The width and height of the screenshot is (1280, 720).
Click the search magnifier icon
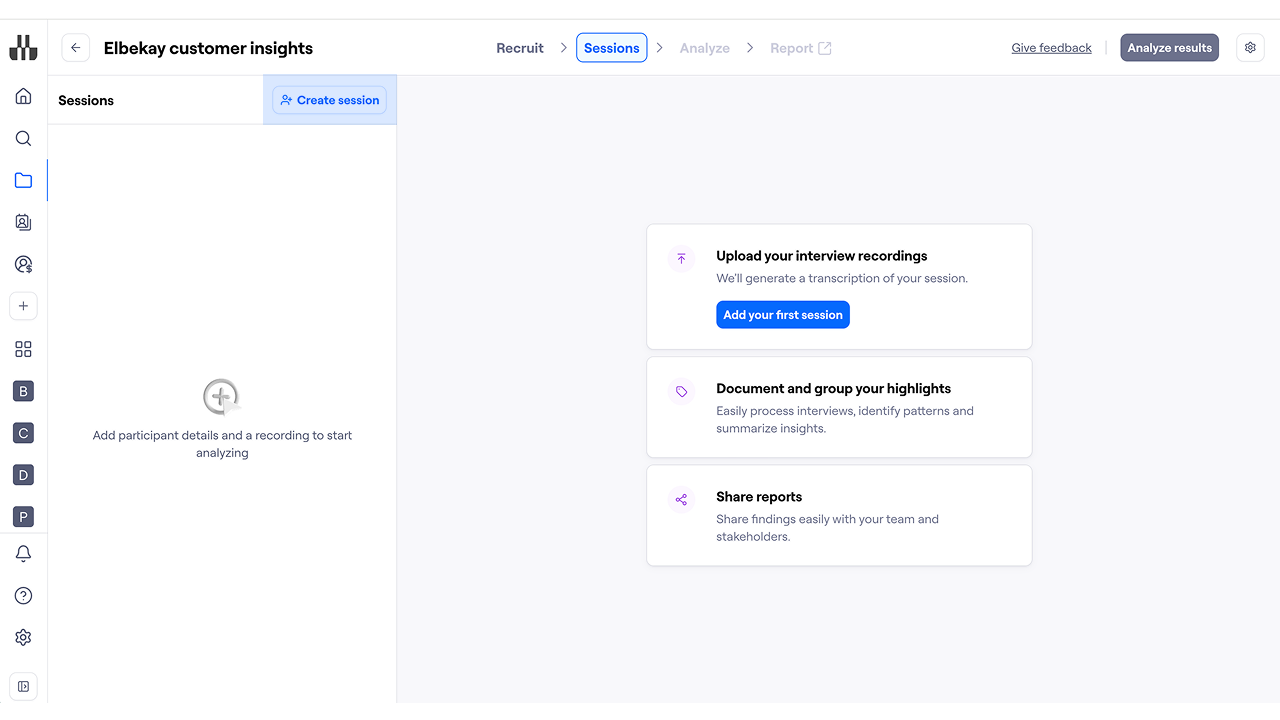point(23,139)
